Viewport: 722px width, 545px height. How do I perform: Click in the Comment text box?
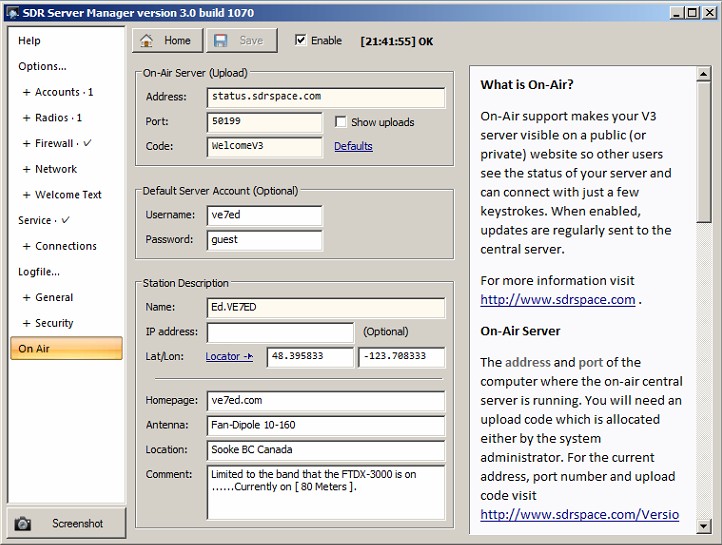pyautogui.click(x=326, y=492)
